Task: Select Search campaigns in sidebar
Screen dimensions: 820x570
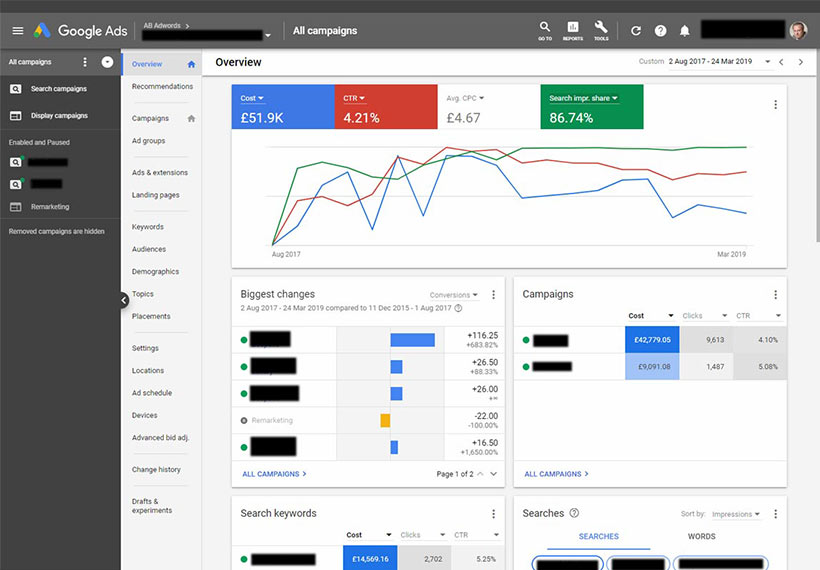Action: 59,89
